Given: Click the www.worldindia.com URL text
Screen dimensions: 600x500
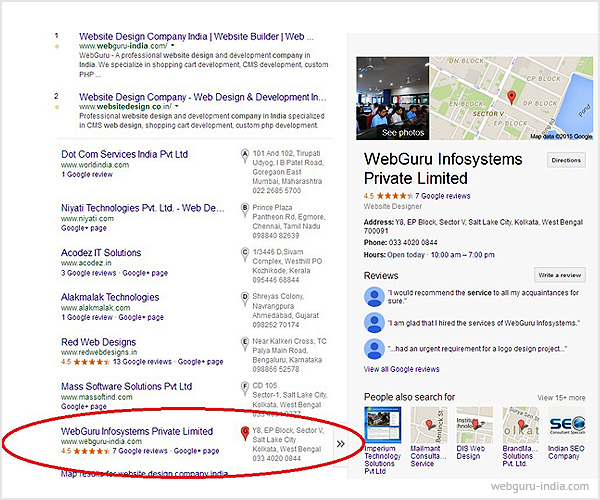Looking at the screenshot, I should (x=95, y=165).
